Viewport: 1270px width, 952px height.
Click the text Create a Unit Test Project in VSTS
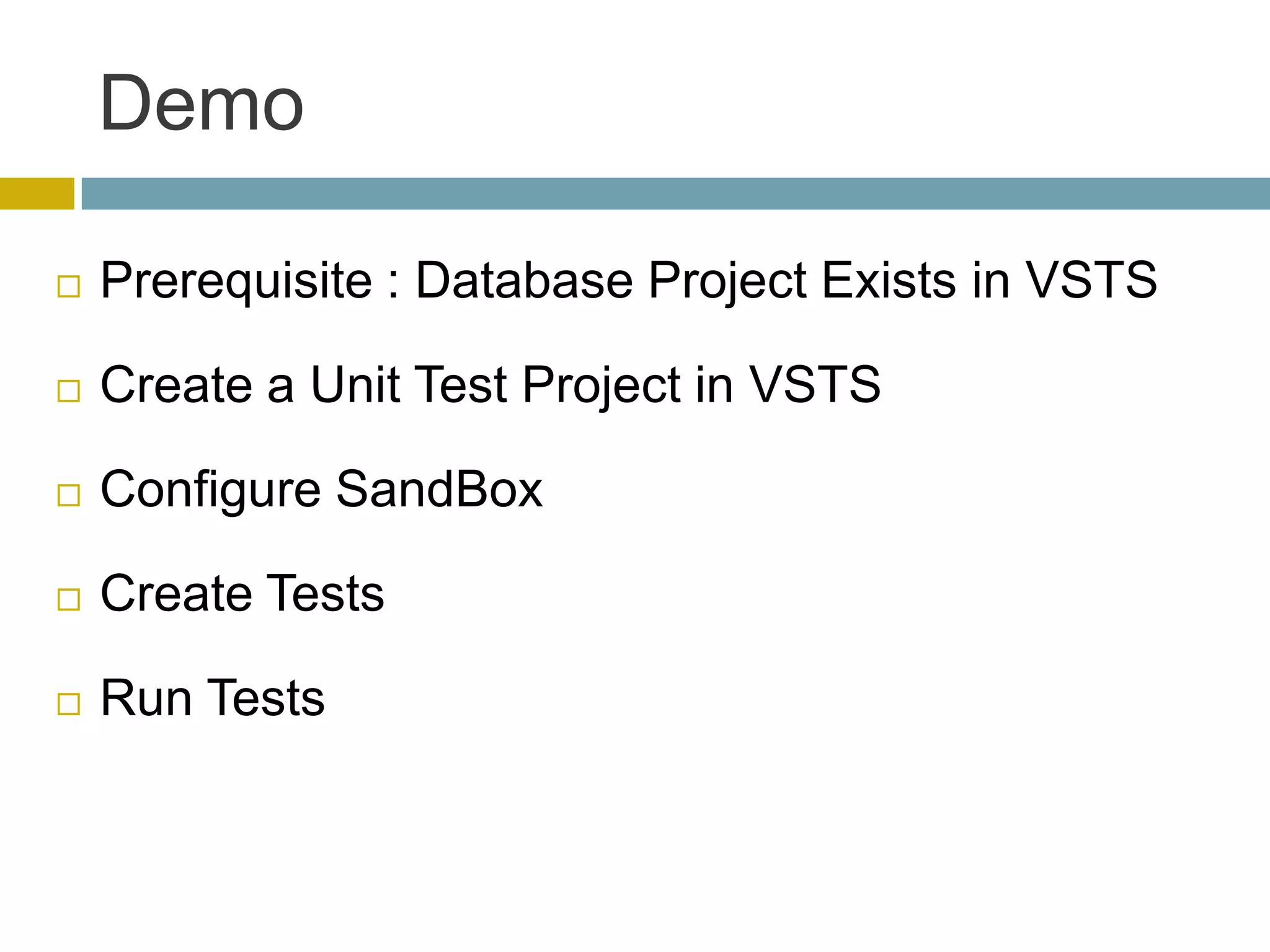[x=490, y=385]
